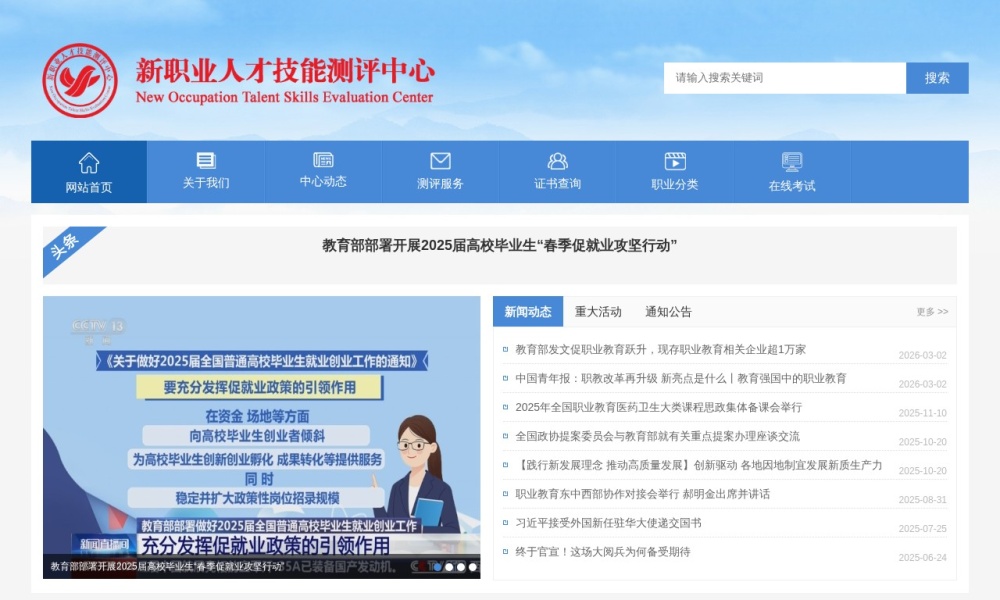Screen dimensions: 1000x600
Task: Open news 中国青年报：职教改革再升级
Action: click(x=680, y=378)
